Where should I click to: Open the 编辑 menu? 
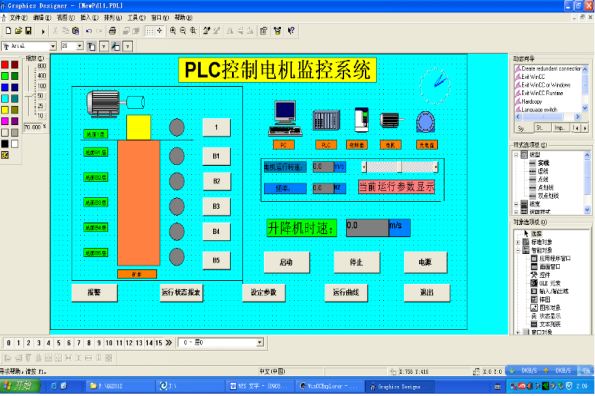pos(42,17)
